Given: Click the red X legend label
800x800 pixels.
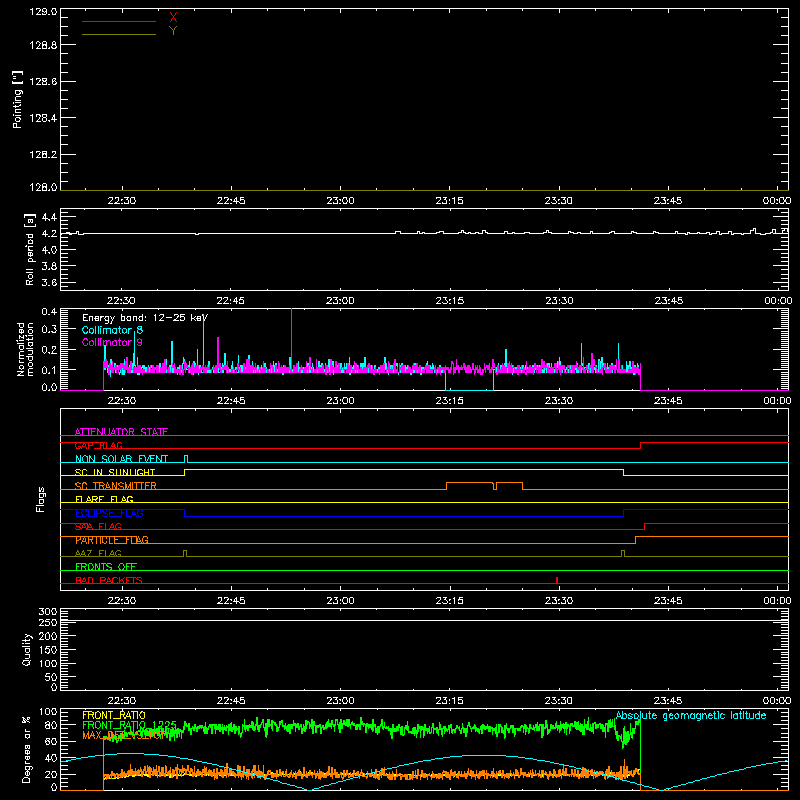Looking at the screenshot, I should [173, 18].
